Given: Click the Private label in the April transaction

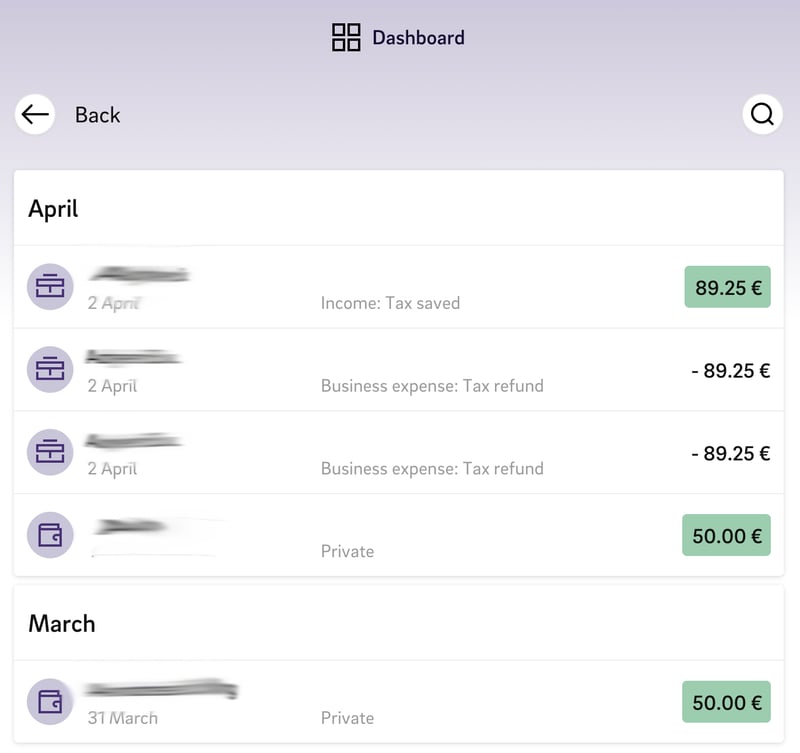Looking at the screenshot, I should tap(347, 551).
